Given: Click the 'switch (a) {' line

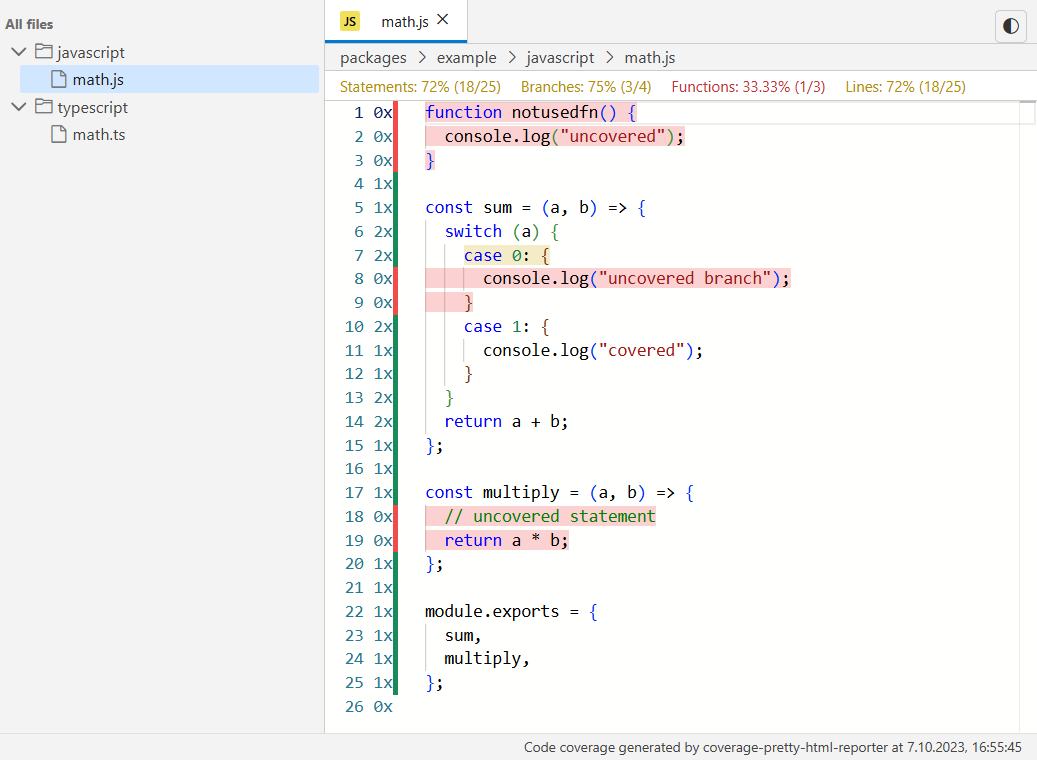Looking at the screenshot, I should click(502, 232).
